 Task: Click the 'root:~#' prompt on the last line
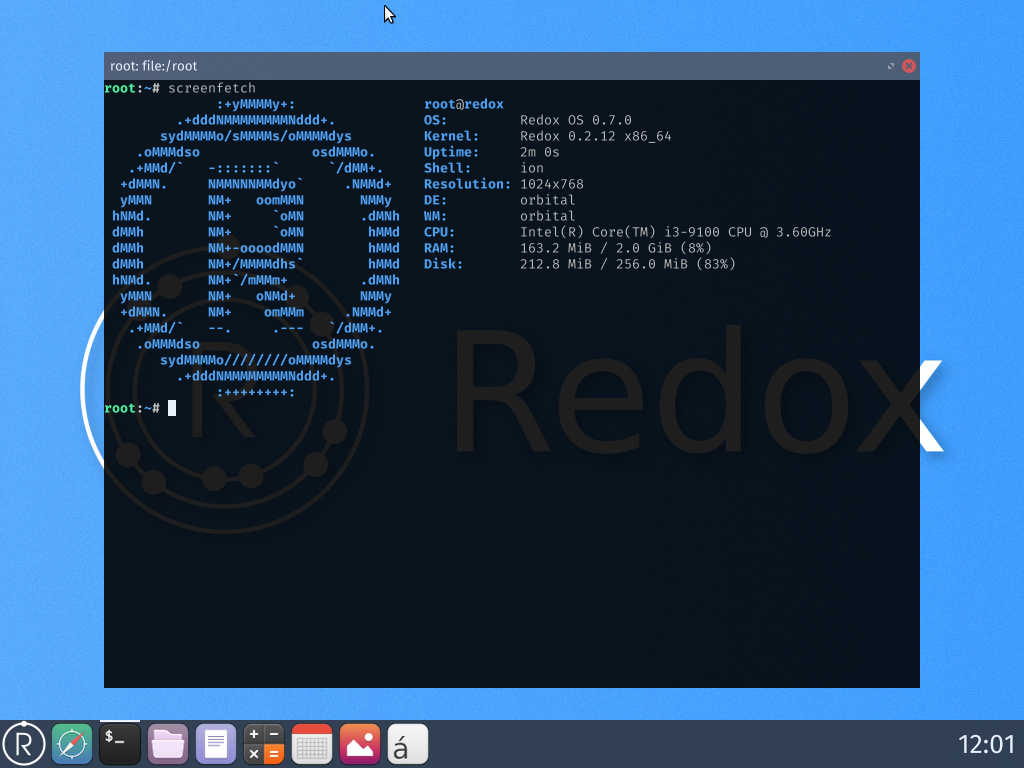pyautogui.click(x=132, y=408)
